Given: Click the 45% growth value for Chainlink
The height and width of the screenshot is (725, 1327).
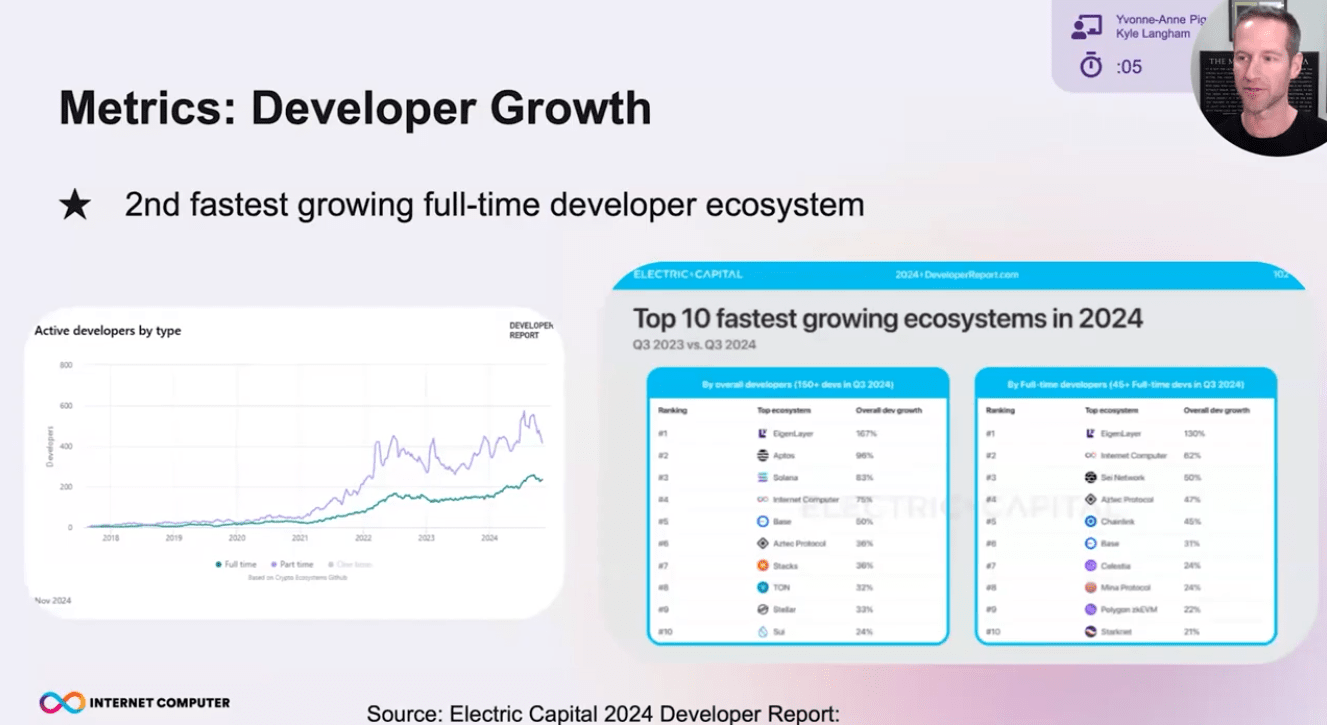Looking at the screenshot, I should (1193, 522).
